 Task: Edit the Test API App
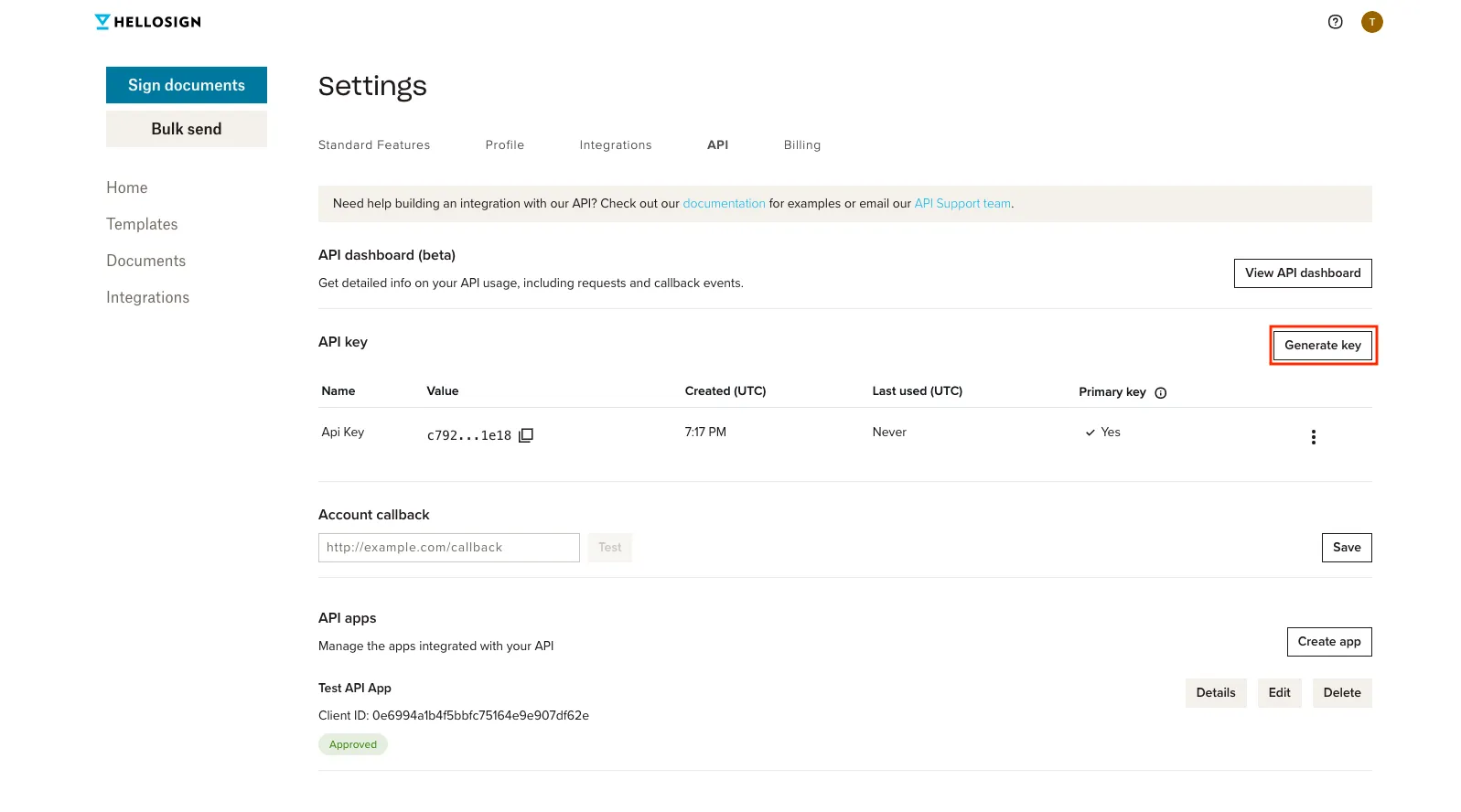(1280, 693)
